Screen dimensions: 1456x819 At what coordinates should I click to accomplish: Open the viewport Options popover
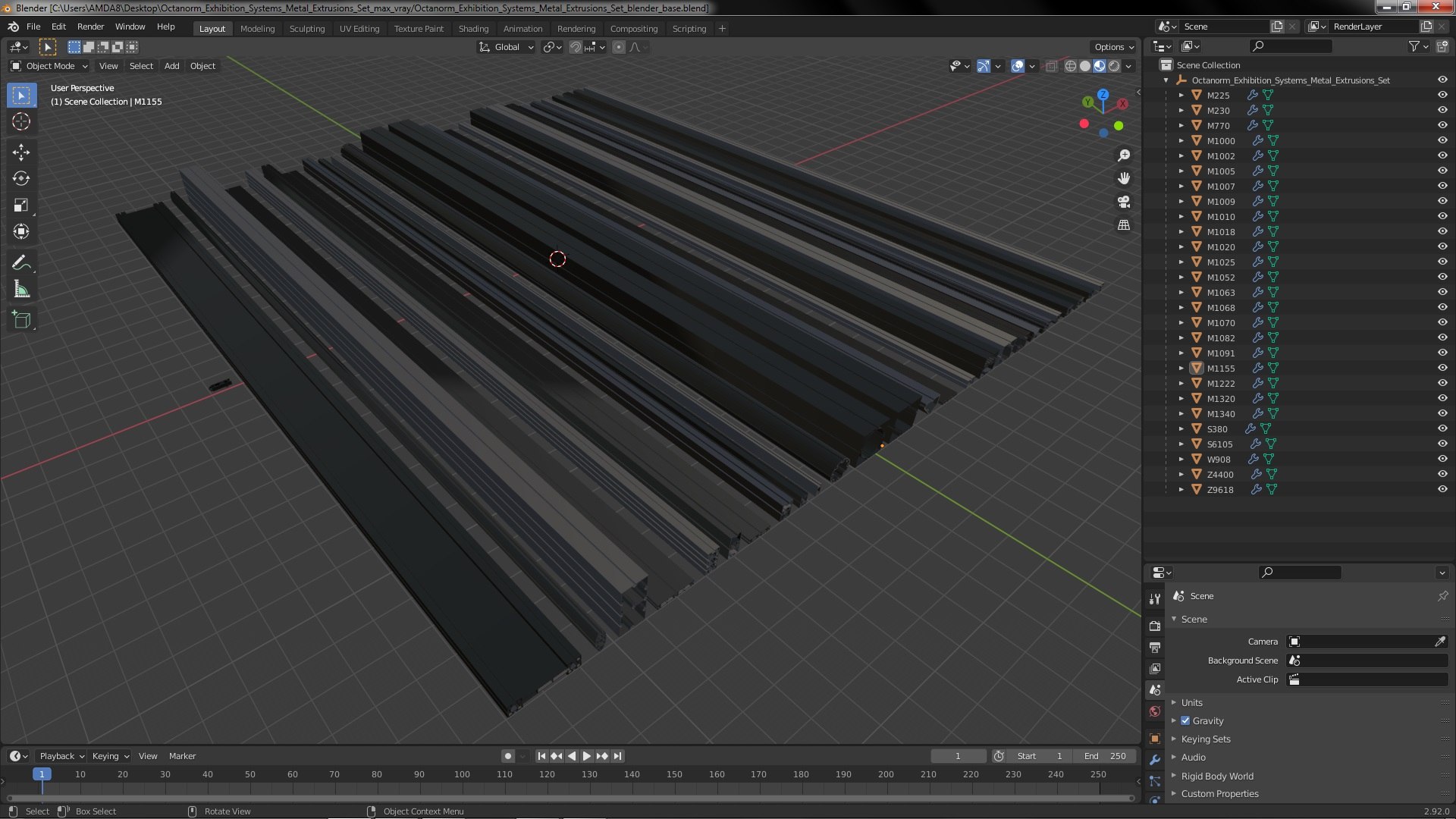[x=1114, y=47]
